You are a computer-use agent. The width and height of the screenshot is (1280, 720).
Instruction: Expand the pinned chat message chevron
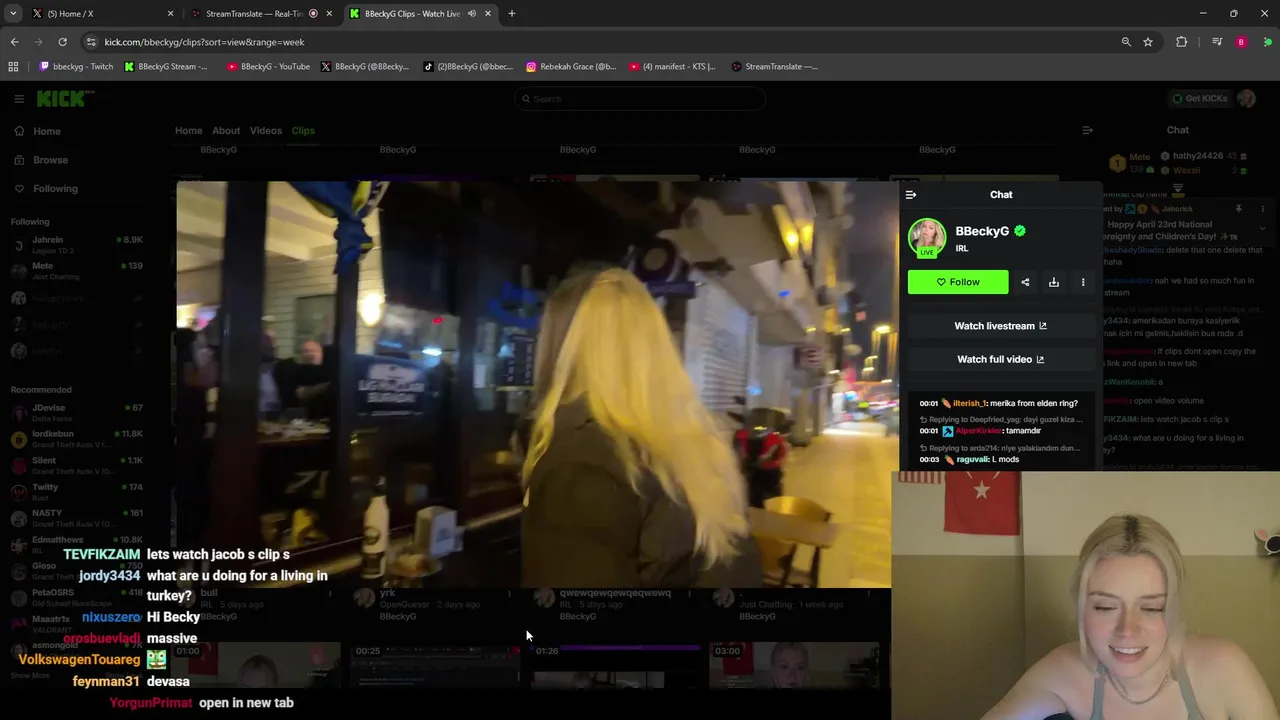click(x=1262, y=228)
